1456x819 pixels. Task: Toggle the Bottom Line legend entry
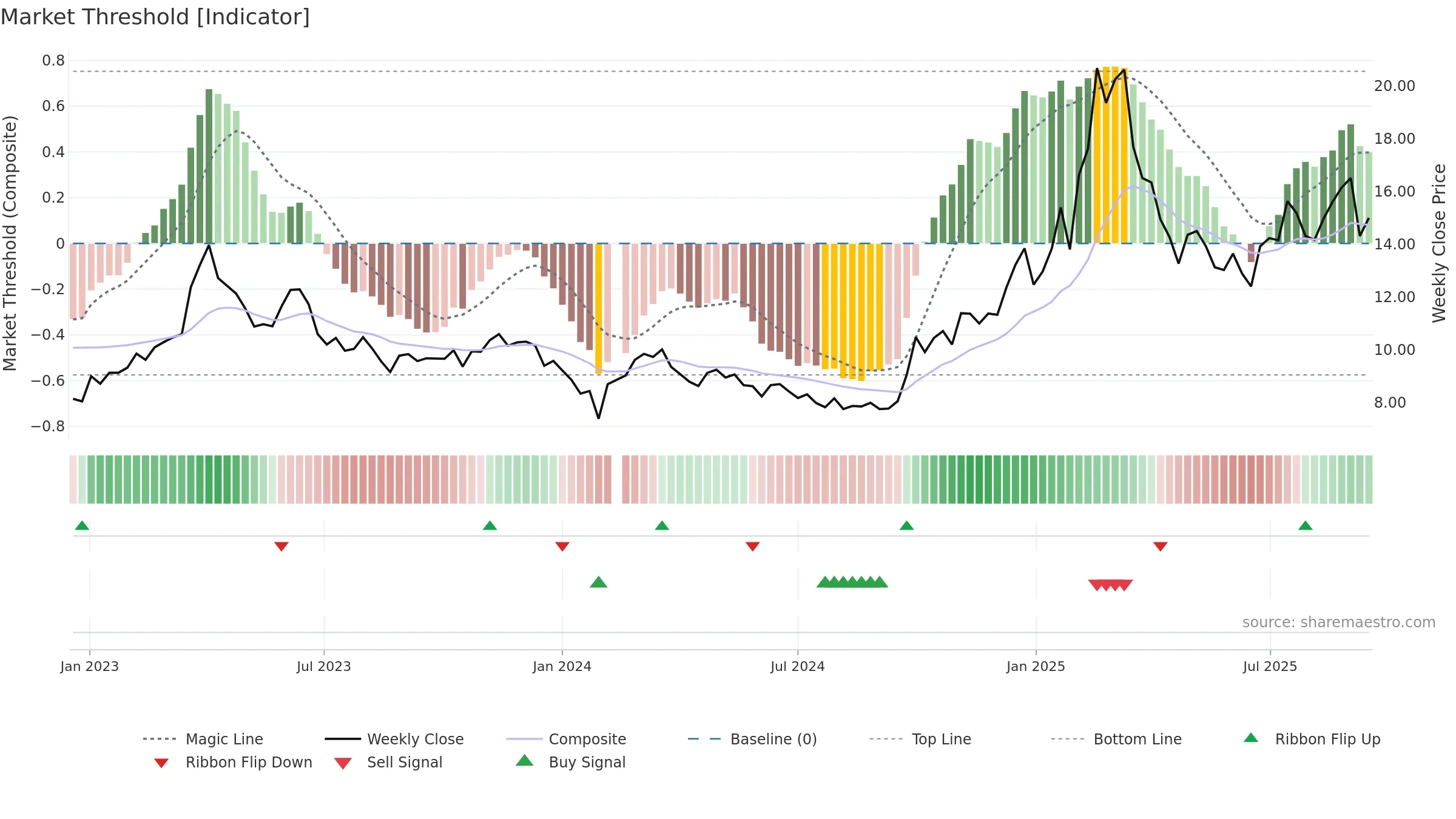click(1116, 739)
